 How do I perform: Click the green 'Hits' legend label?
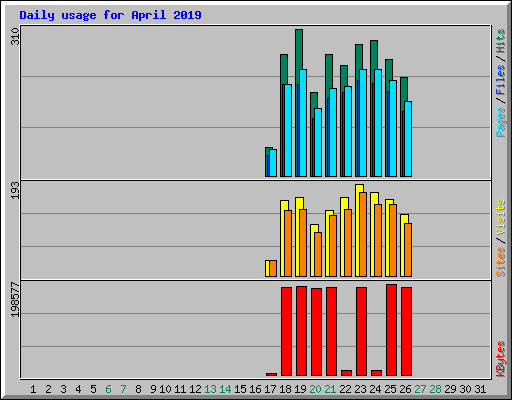point(501,41)
